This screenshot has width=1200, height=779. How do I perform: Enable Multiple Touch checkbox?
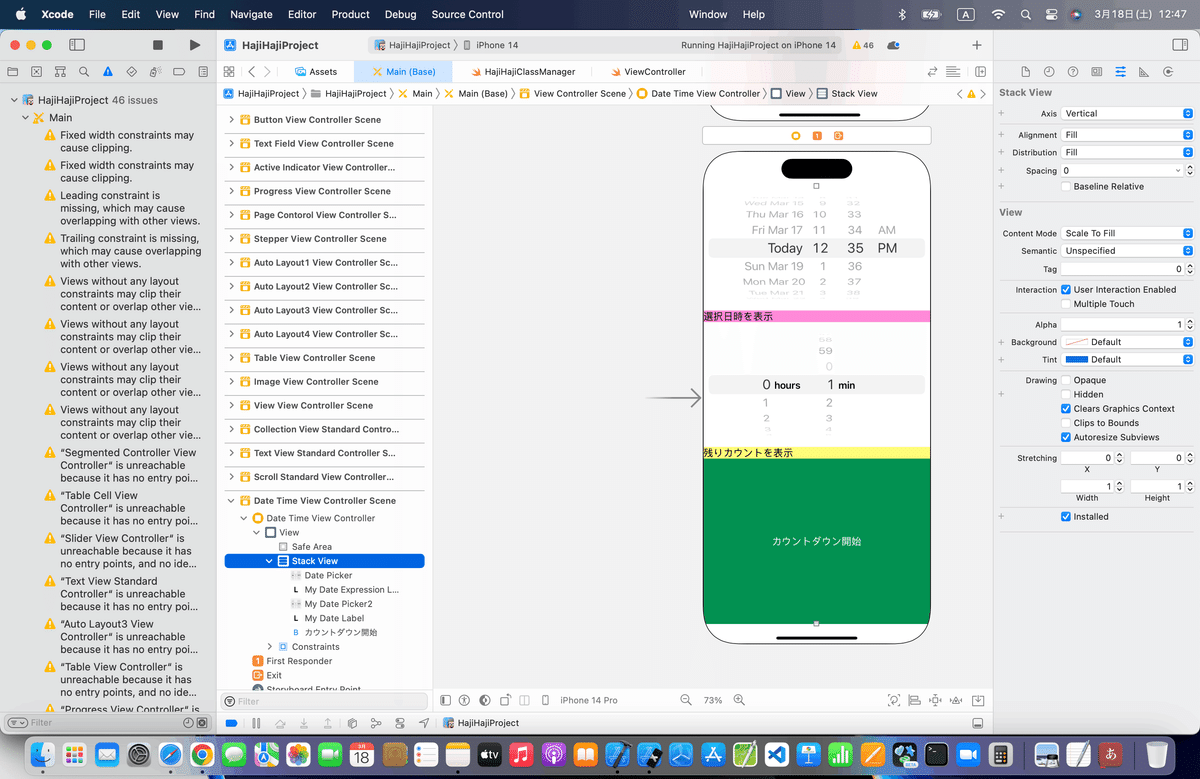click(1066, 304)
